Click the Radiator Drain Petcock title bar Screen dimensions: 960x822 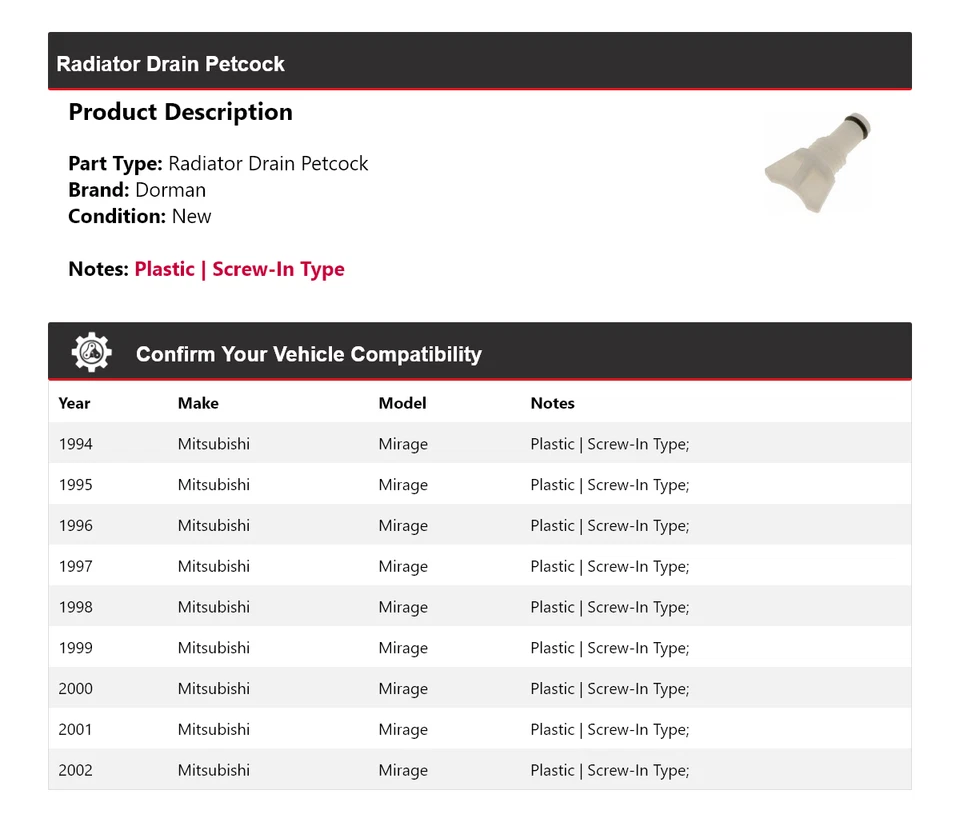pos(171,64)
